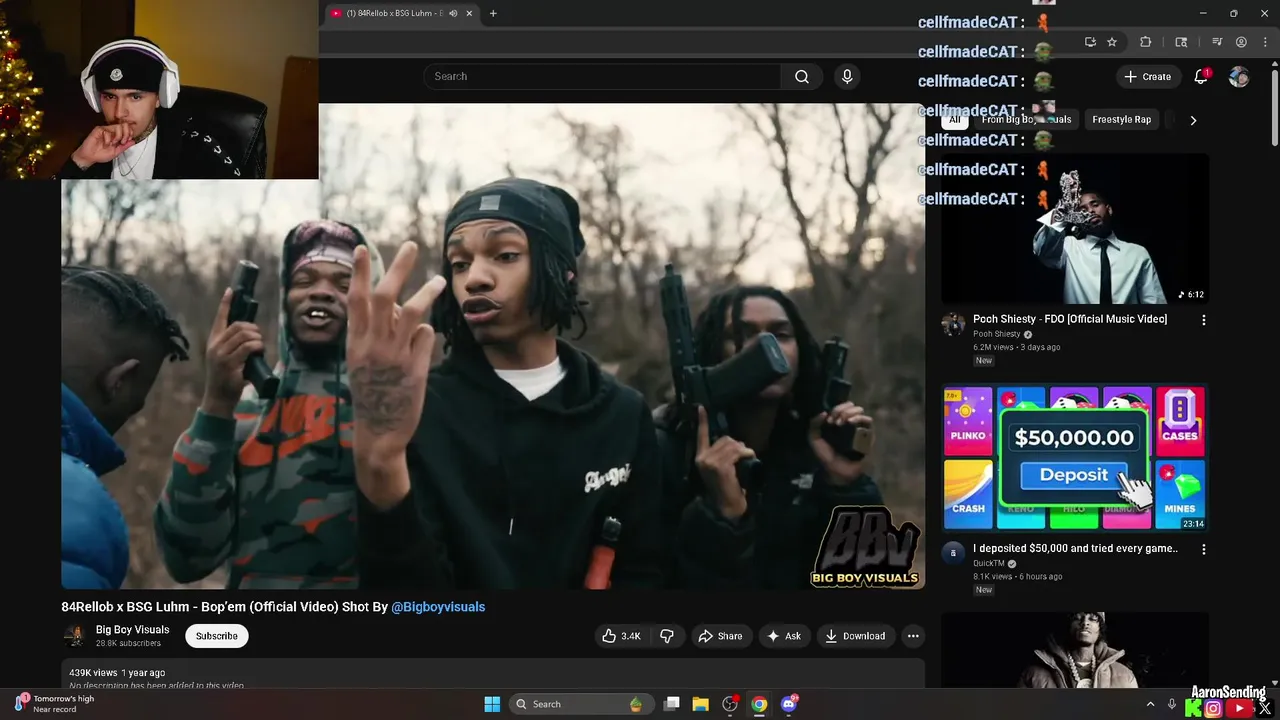Open the @Bigboyvisuals link in title
The height and width of the screenshot is (720, 1280).
438,607
